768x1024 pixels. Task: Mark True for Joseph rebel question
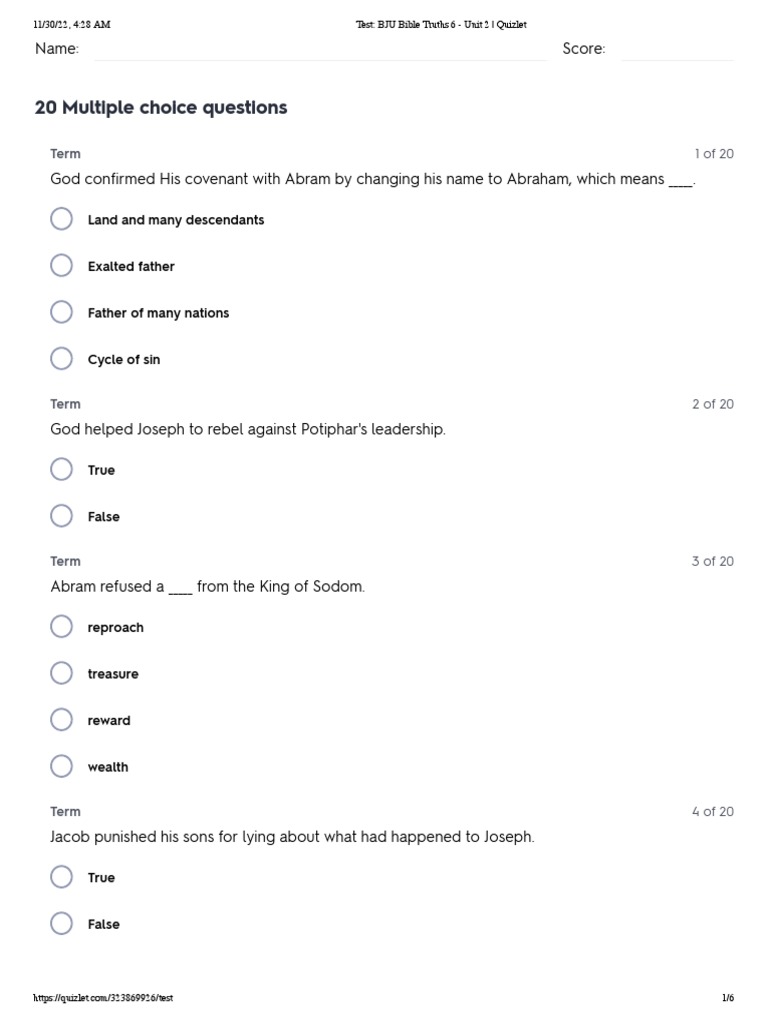(x=61, y=469)
